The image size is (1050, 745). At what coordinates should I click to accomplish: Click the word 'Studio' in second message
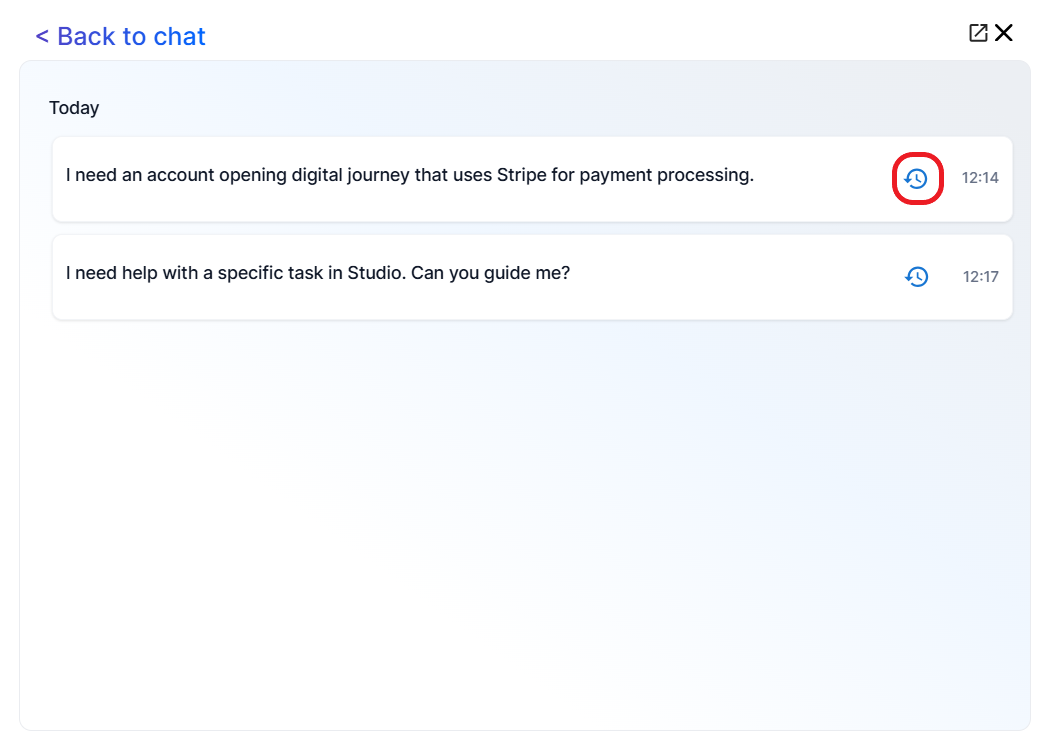pos(374,272)
